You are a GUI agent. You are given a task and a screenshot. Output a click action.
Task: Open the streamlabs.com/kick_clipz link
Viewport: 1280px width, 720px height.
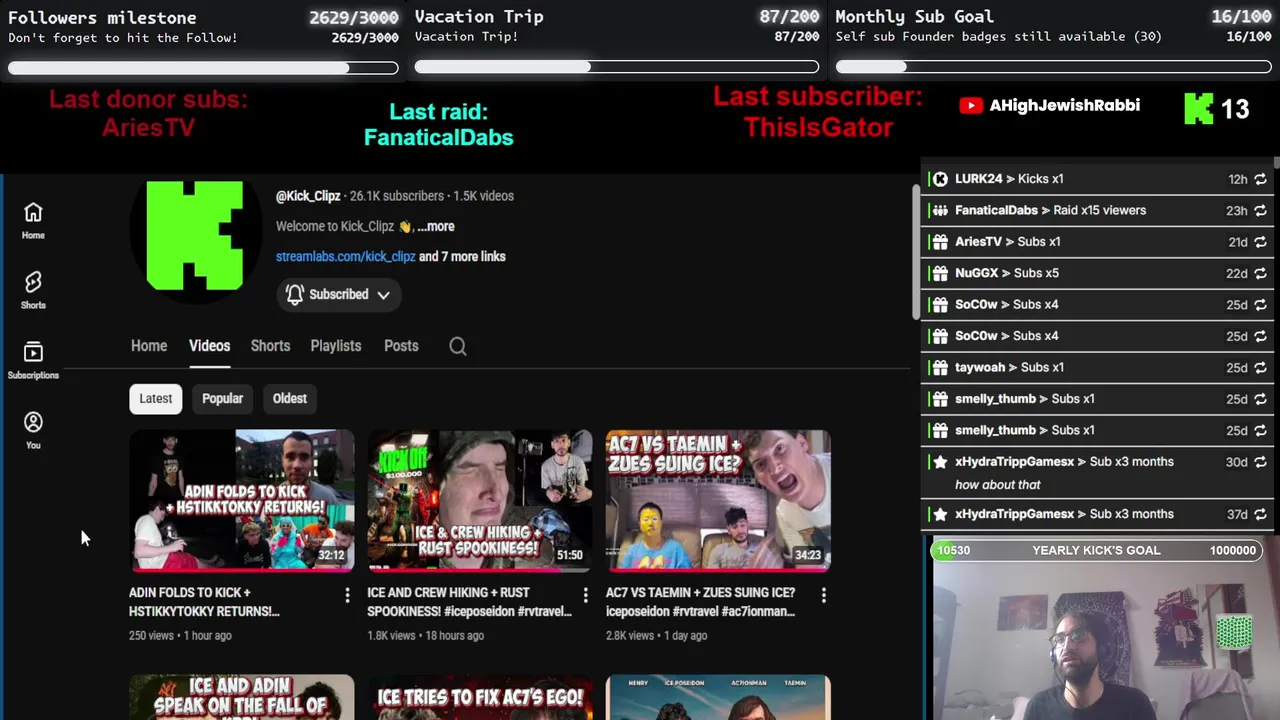point(346,256)
